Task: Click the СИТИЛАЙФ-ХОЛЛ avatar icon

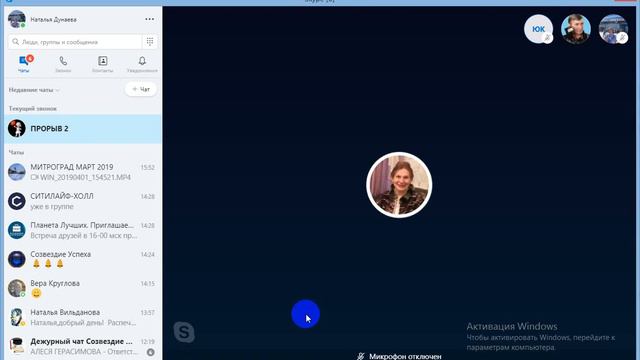Action: [x=17, y=201]
